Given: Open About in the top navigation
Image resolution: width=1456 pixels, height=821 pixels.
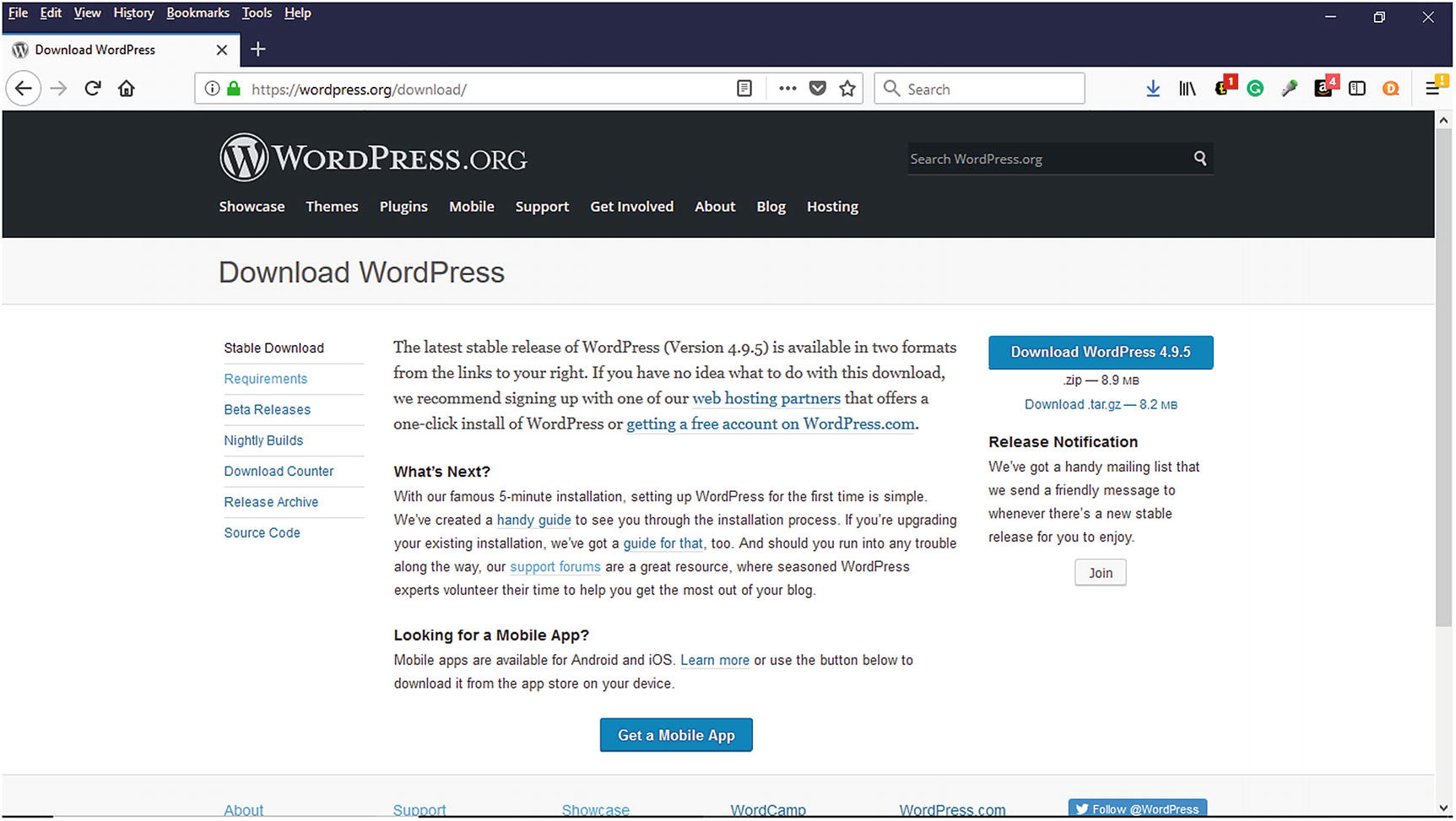Looking at the screenshot, I should (715, 207).
